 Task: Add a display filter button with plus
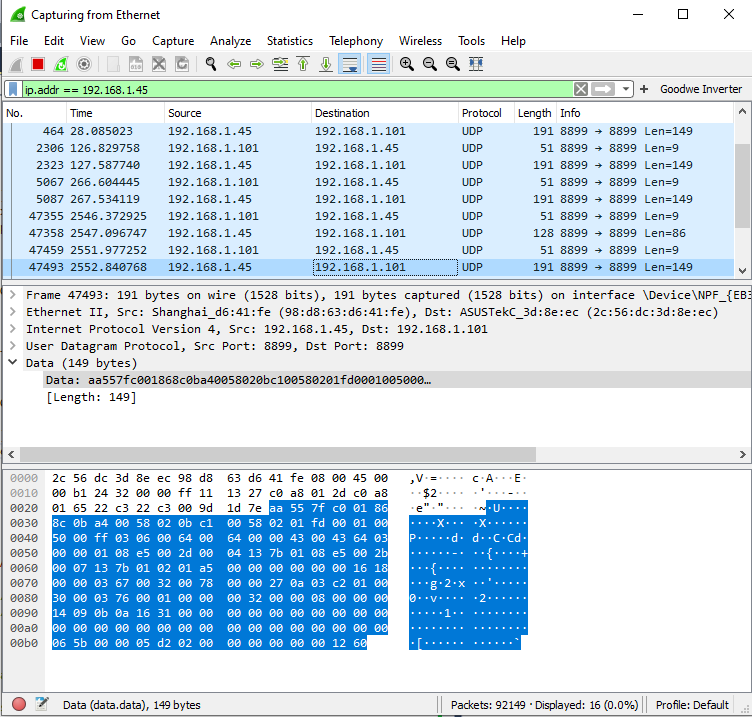pyautogui.click(x=644, y=89)
